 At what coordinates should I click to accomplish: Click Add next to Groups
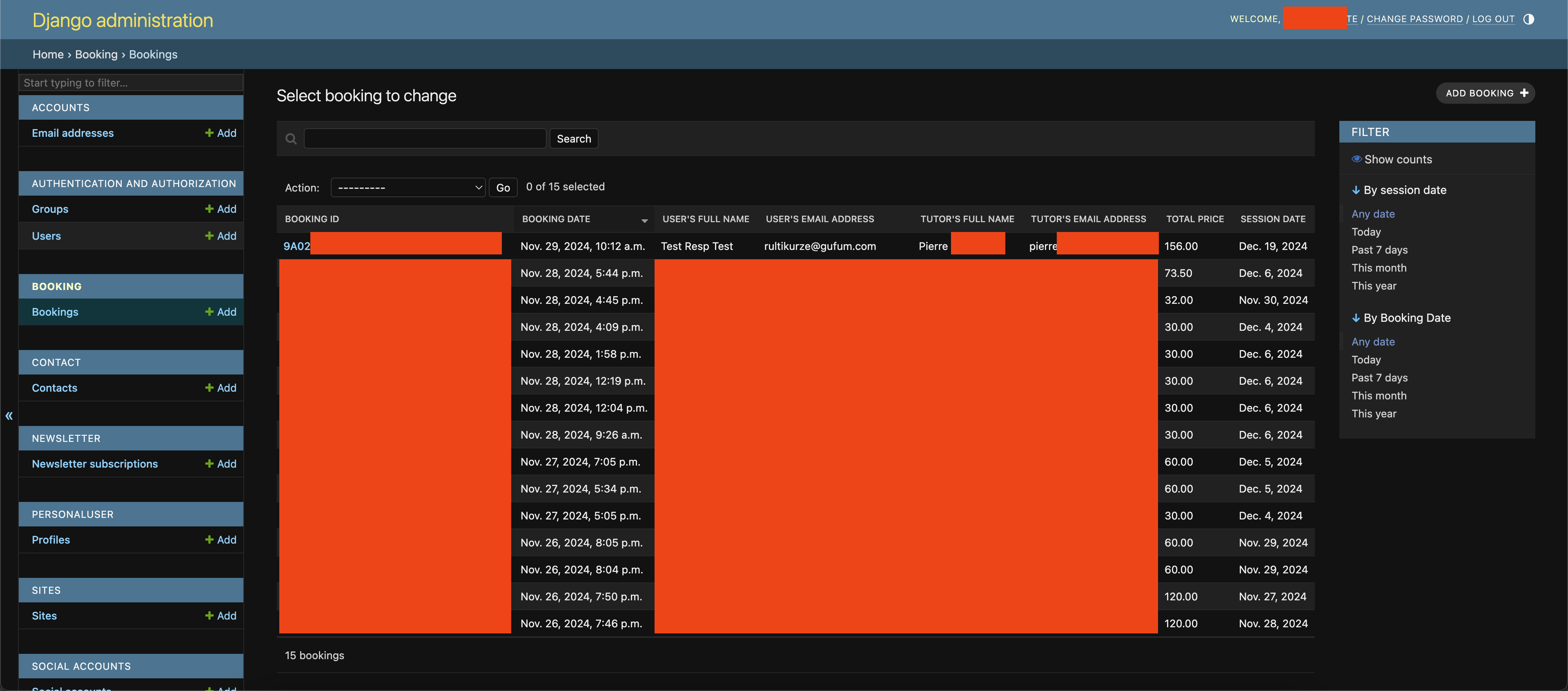220,209
